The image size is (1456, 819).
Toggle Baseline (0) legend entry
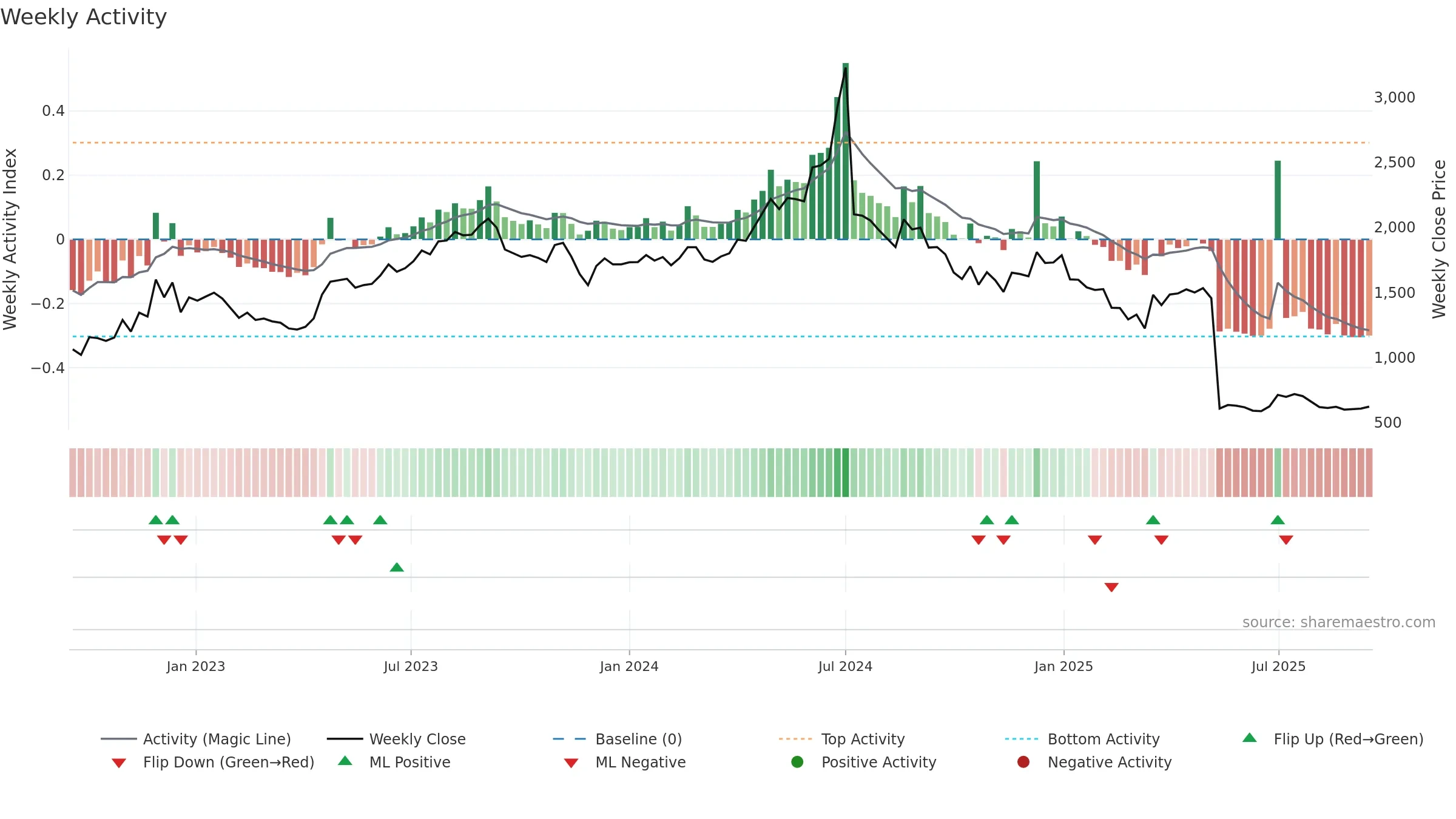[x=618, y=739]
